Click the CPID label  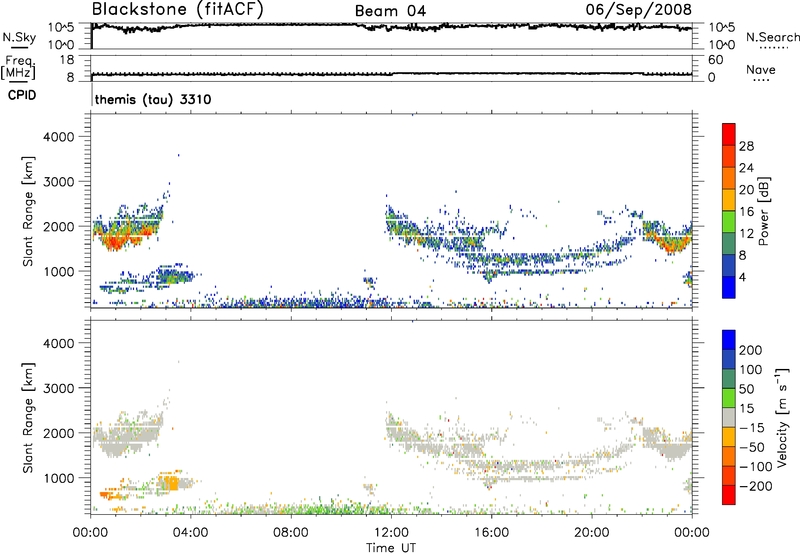coord(22,95)
